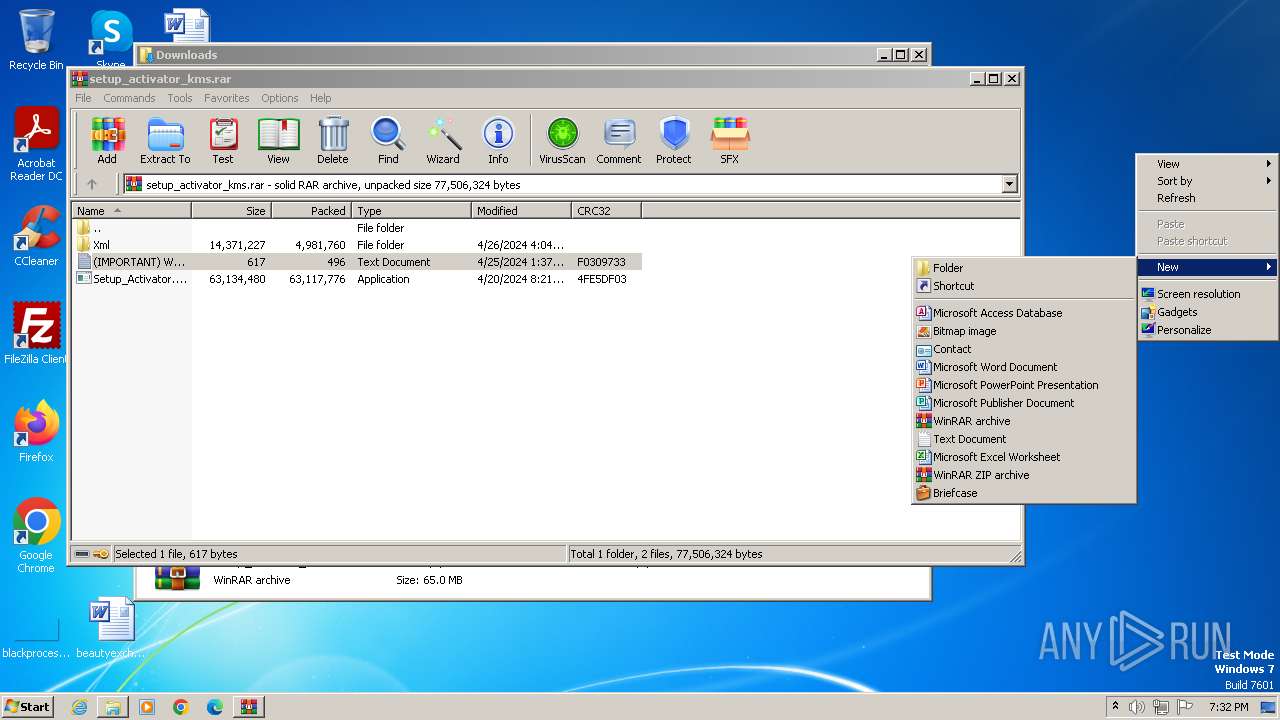The width and height of the screenshot is (1280, 720).
Task: Open Recycle Bin desktop icon
Action: click(x=36, y=40)
